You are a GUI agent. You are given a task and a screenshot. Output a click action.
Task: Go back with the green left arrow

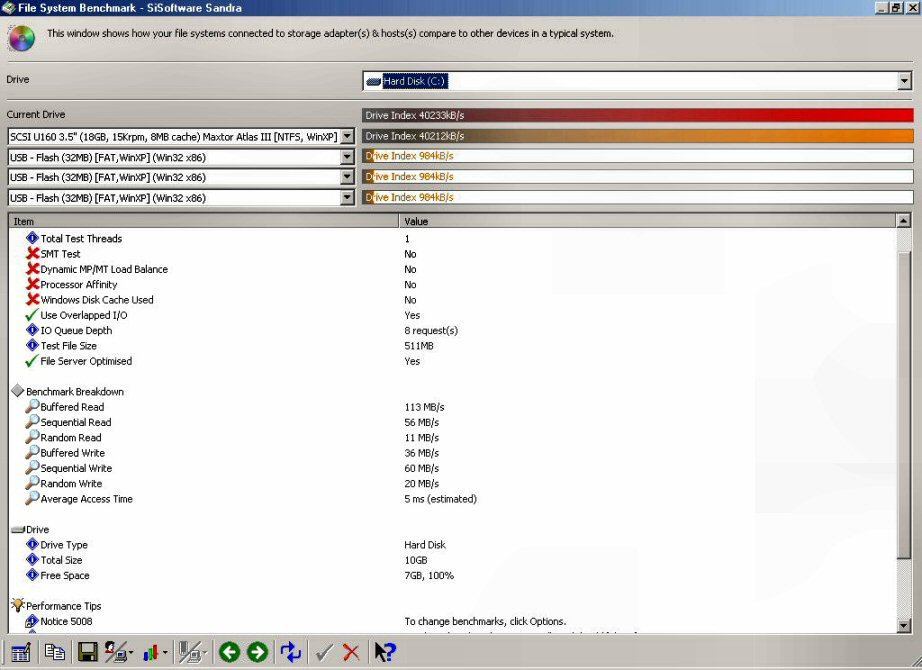pos(229,652)
